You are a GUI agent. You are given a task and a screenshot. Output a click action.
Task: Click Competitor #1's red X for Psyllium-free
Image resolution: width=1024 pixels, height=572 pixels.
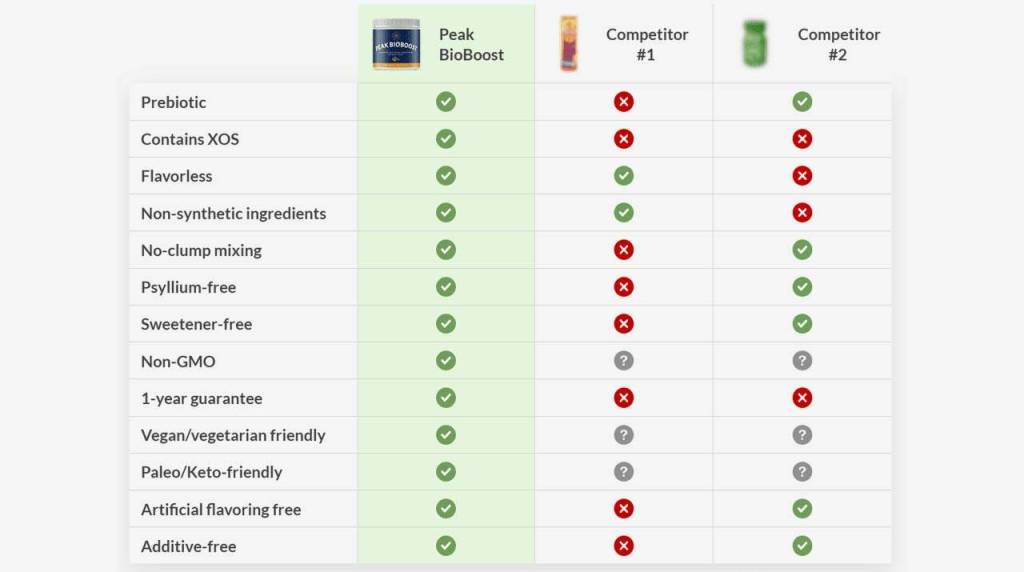point(624,287)
